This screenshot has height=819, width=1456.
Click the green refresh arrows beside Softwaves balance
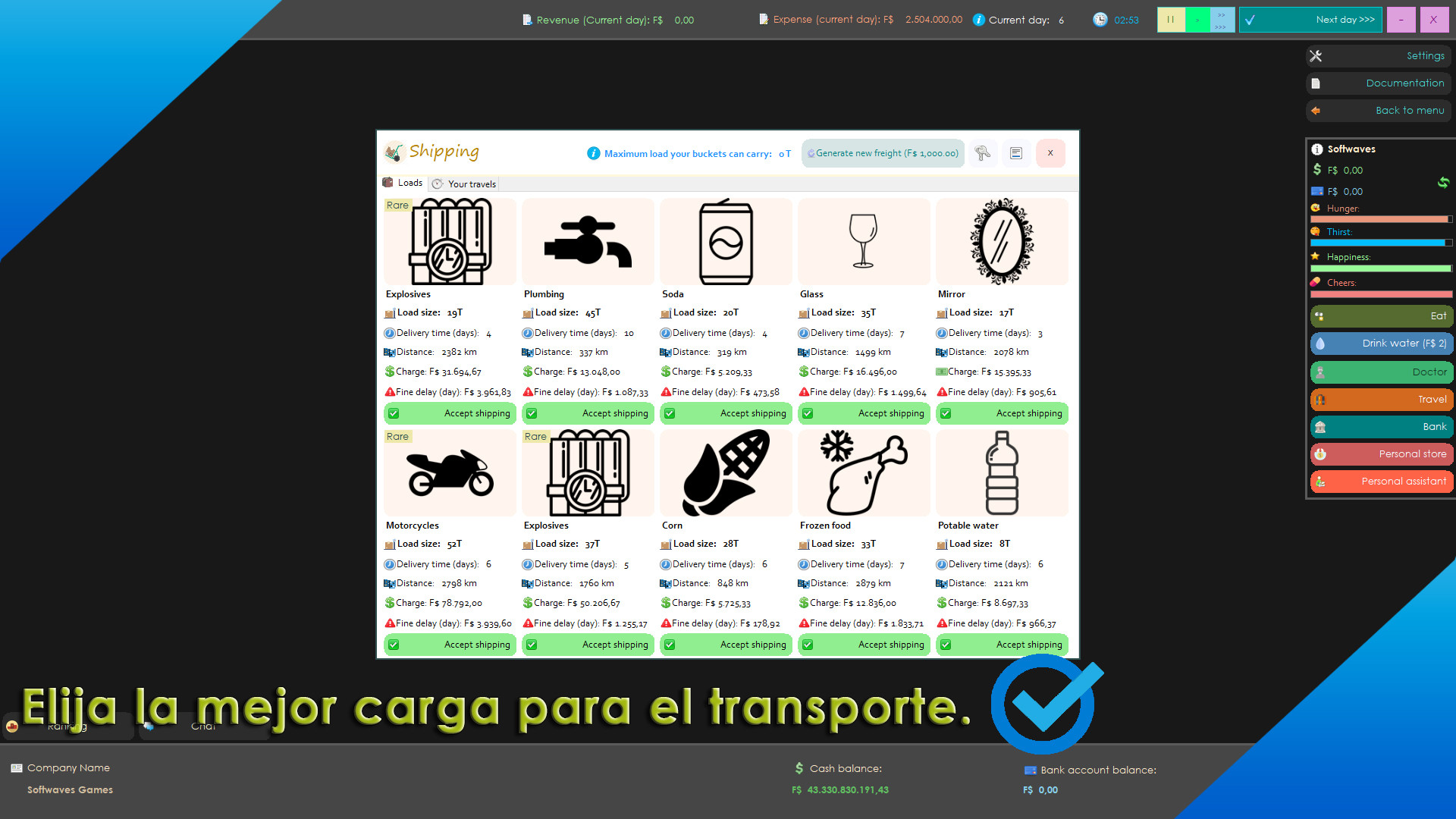click(x=1442, y=182)
